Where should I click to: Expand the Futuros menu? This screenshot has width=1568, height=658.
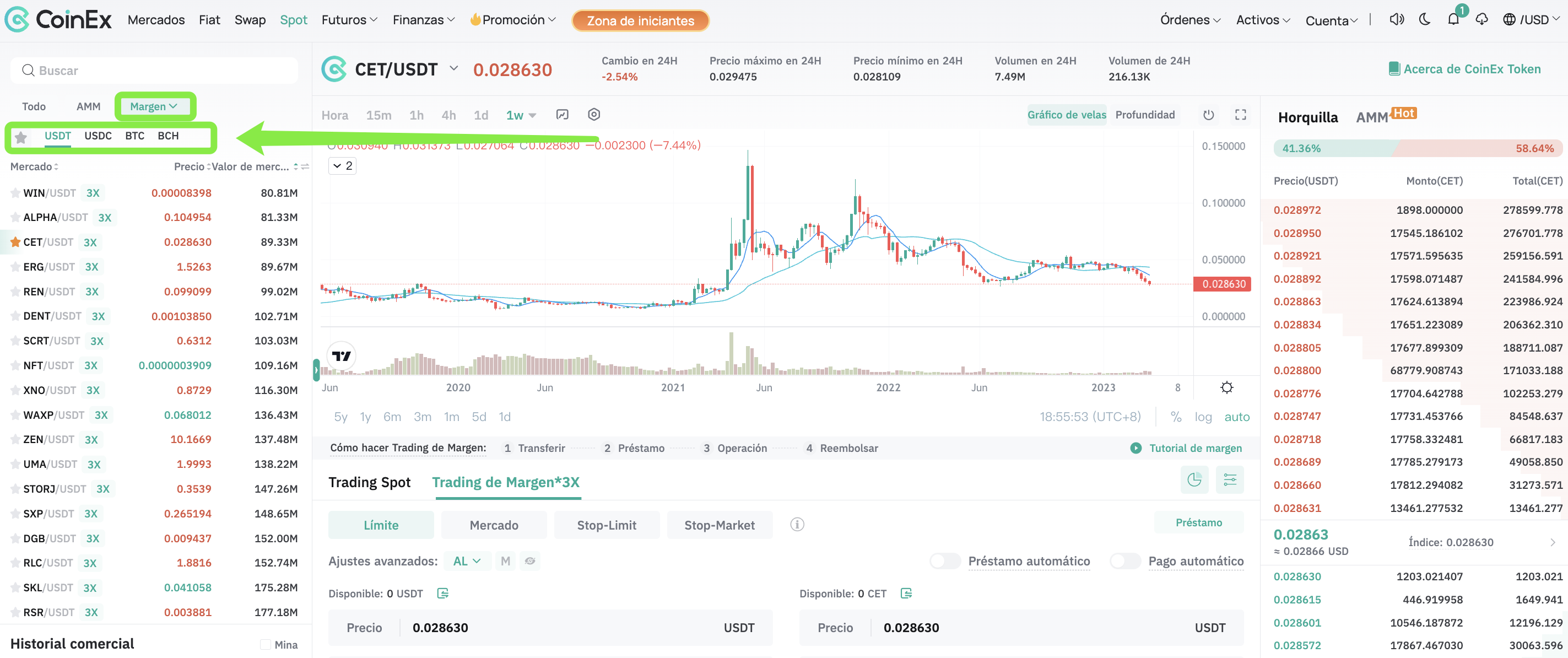[349, 19]
